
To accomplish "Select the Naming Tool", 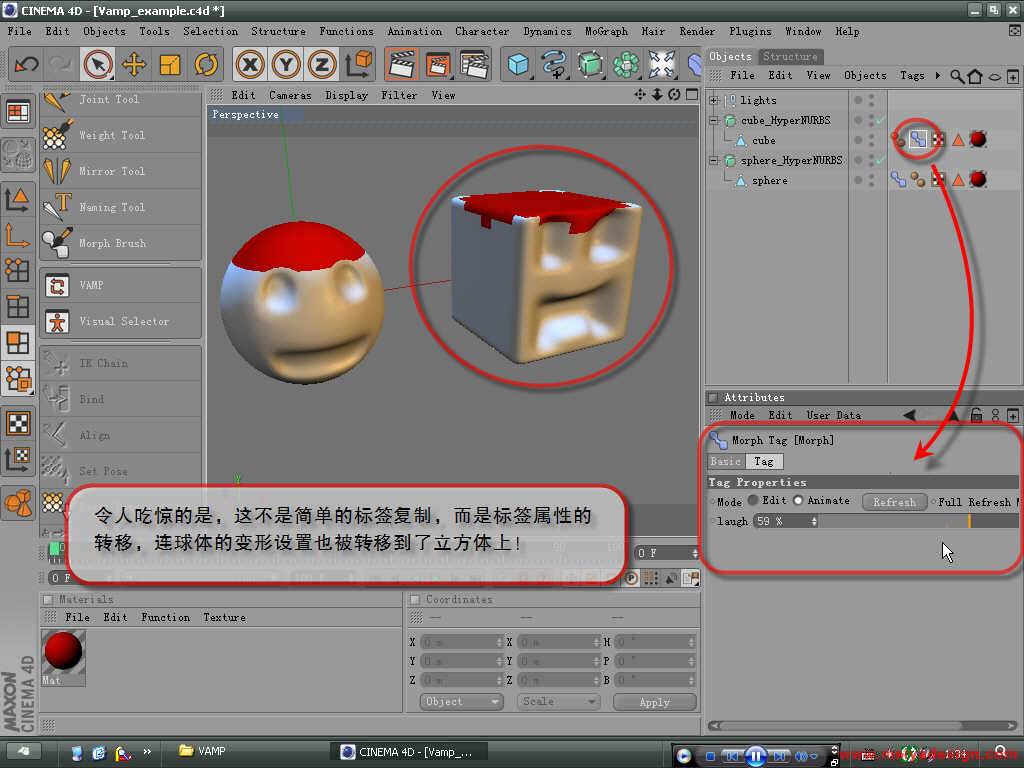I will 121,207.
